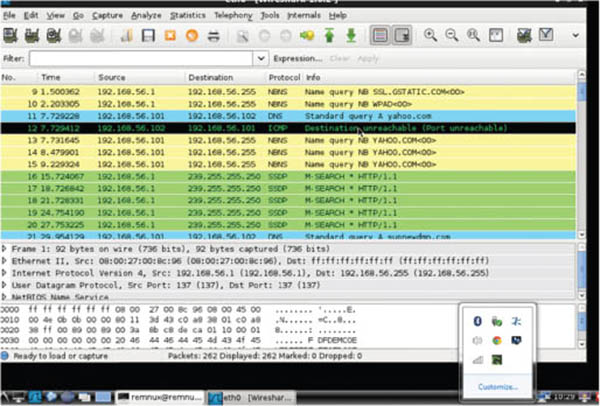
Task: Click the List capture interfaces toolbar icon
Action: [10, 36]
